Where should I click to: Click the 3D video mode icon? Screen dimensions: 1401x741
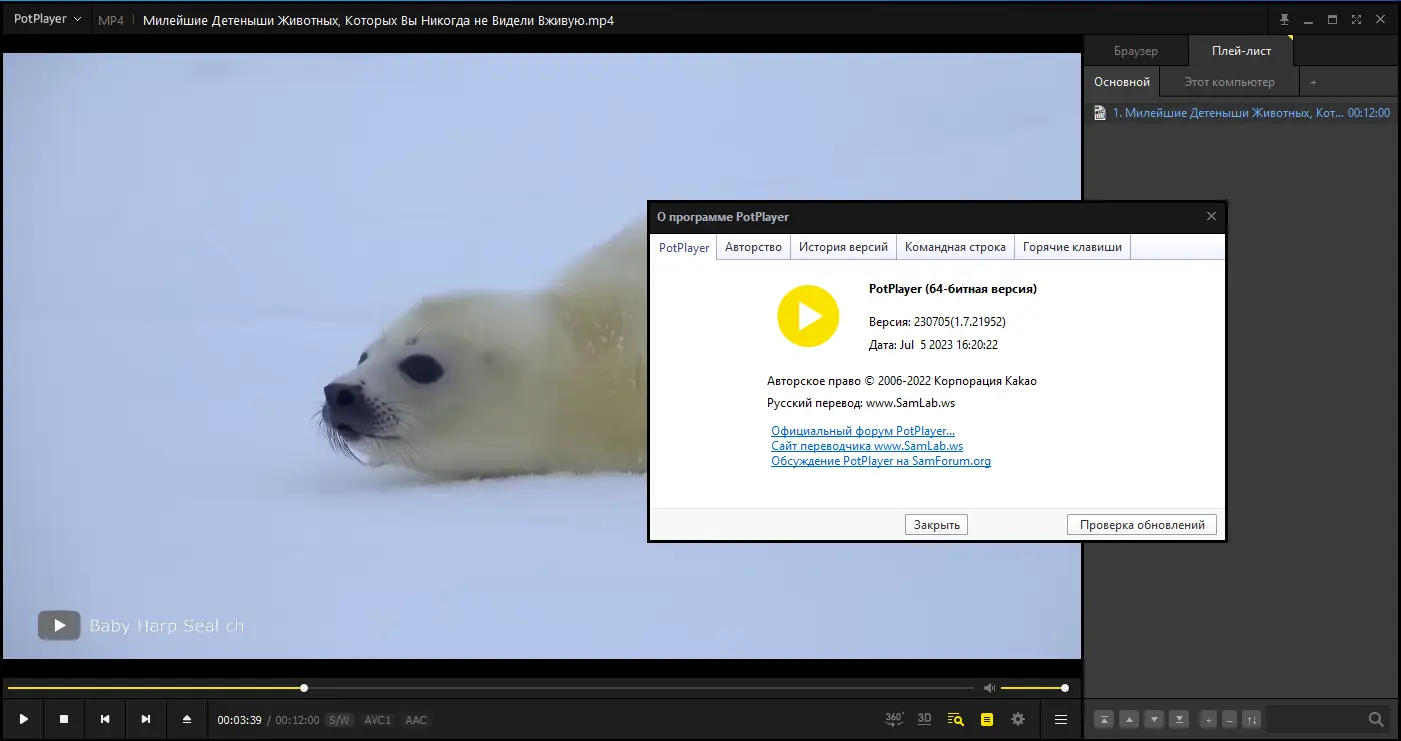[x=925, y=719]
